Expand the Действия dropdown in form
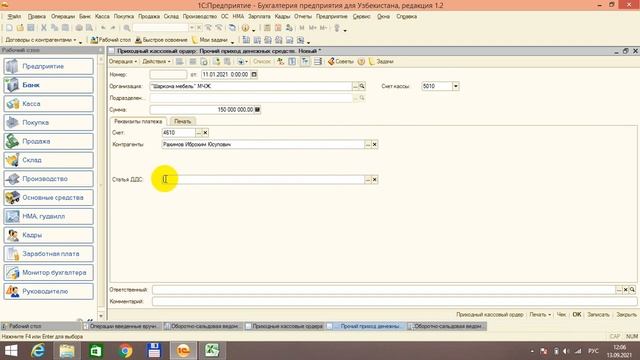The image size is (640, 360). click(156, 62)
